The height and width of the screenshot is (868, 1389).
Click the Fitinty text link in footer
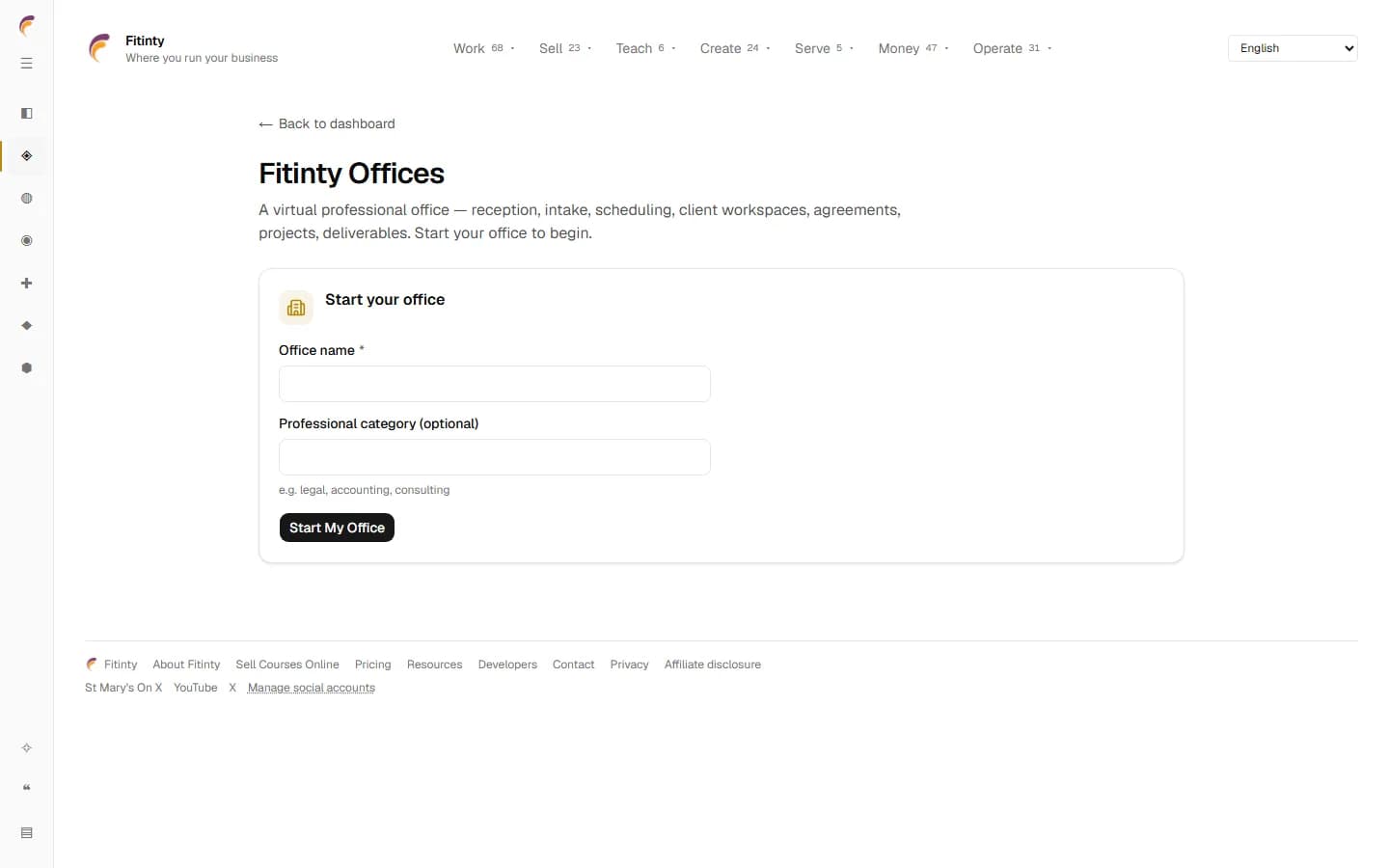pyautogui.click(x=121, y=665)
